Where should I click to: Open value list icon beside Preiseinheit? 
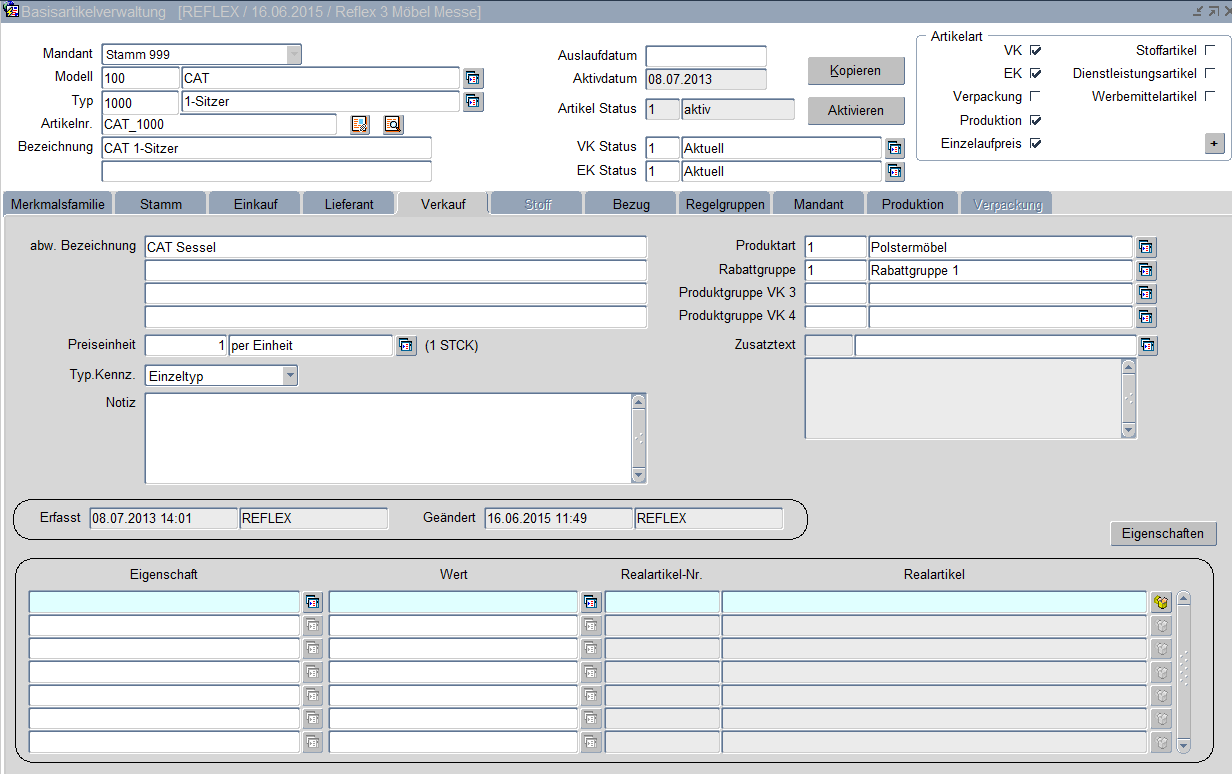[406, 346]
